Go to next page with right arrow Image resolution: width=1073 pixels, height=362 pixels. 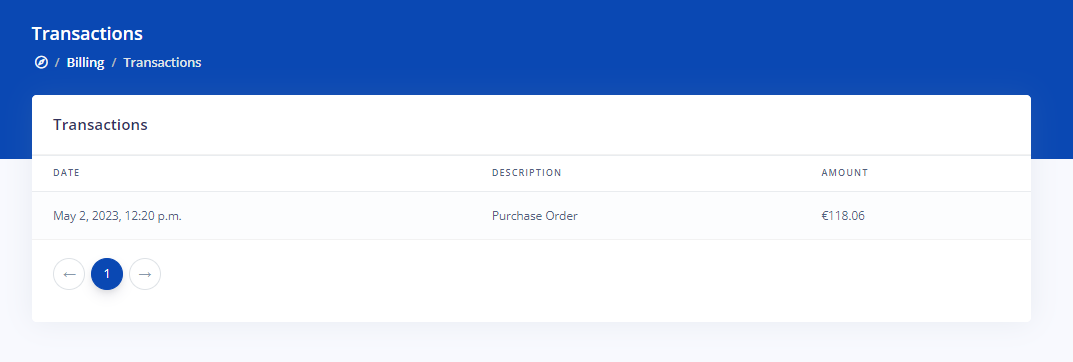pyautogui.click(x=145, y=274)
